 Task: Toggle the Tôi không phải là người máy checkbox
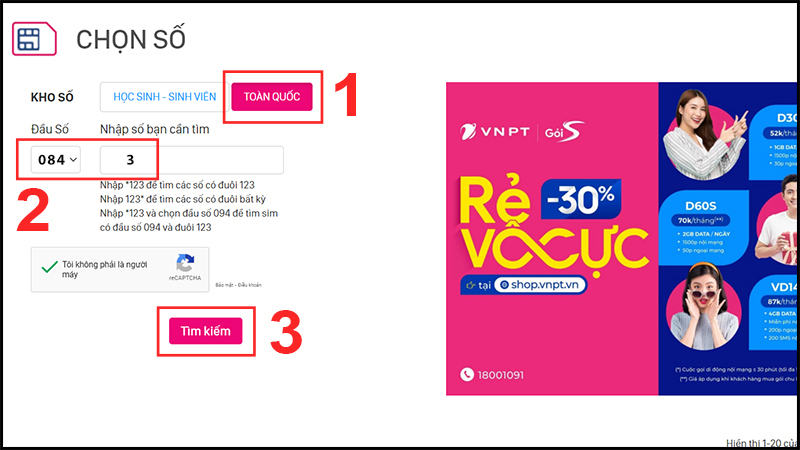click(49, 267)
